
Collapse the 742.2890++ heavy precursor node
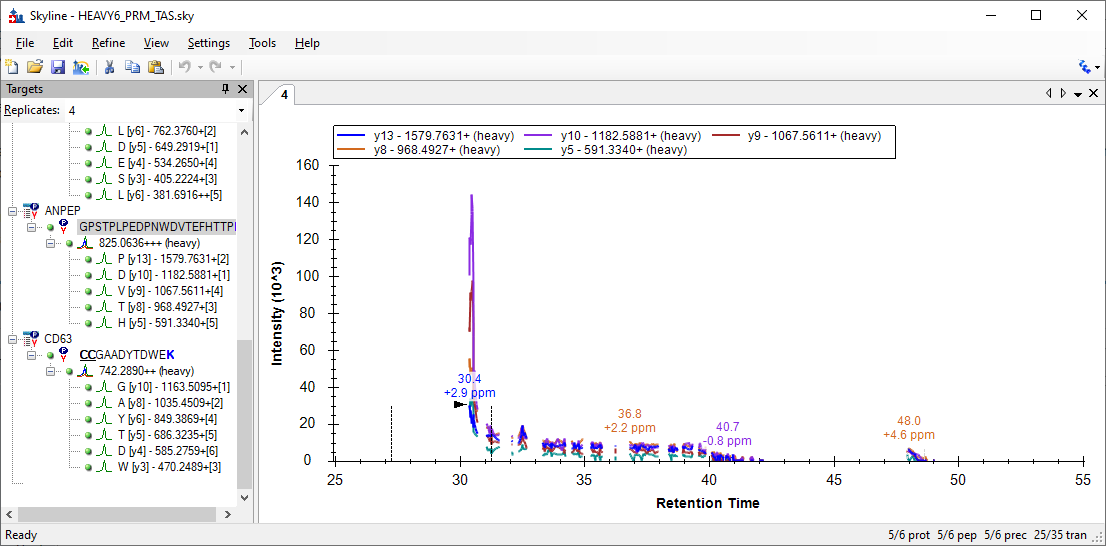click(52, 371)
